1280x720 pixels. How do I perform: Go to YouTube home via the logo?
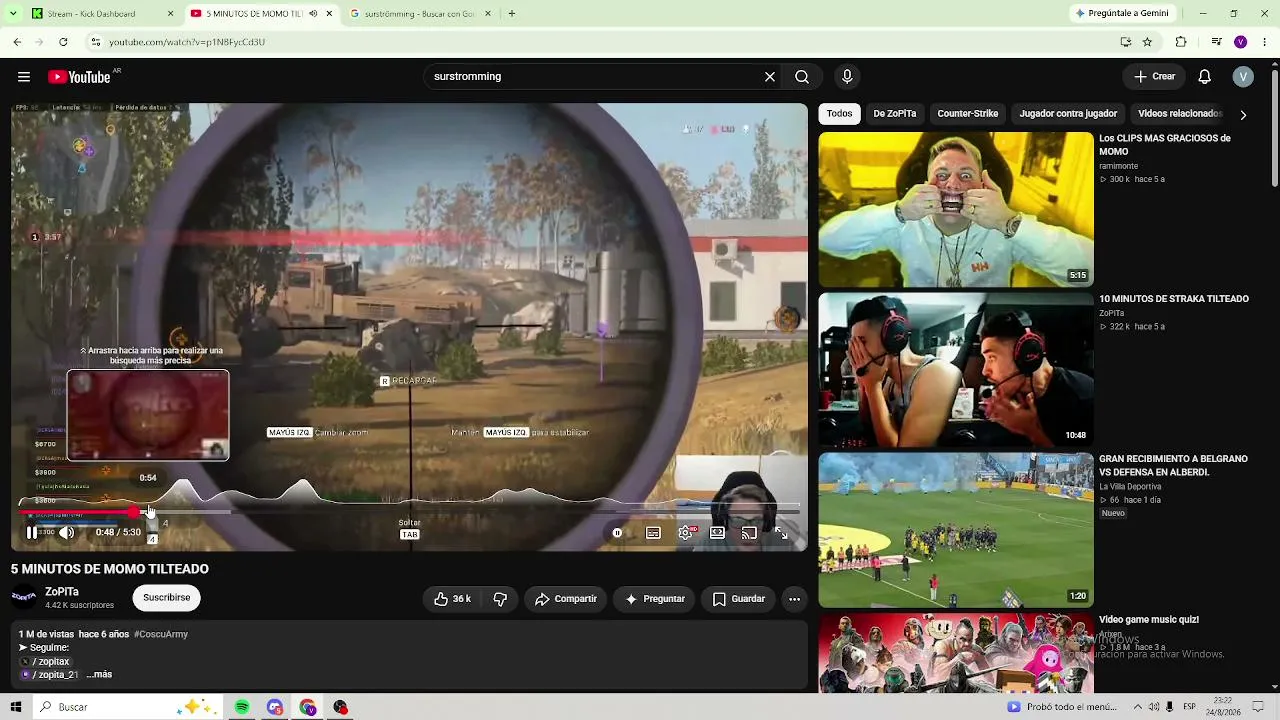coord(80,77)
